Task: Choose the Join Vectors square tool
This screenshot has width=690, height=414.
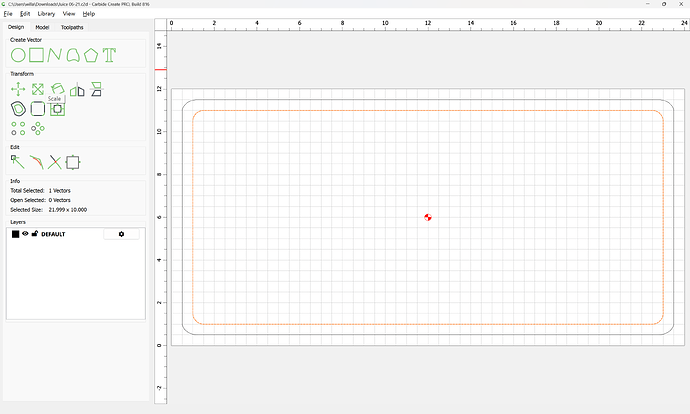Action: (73, 162)
